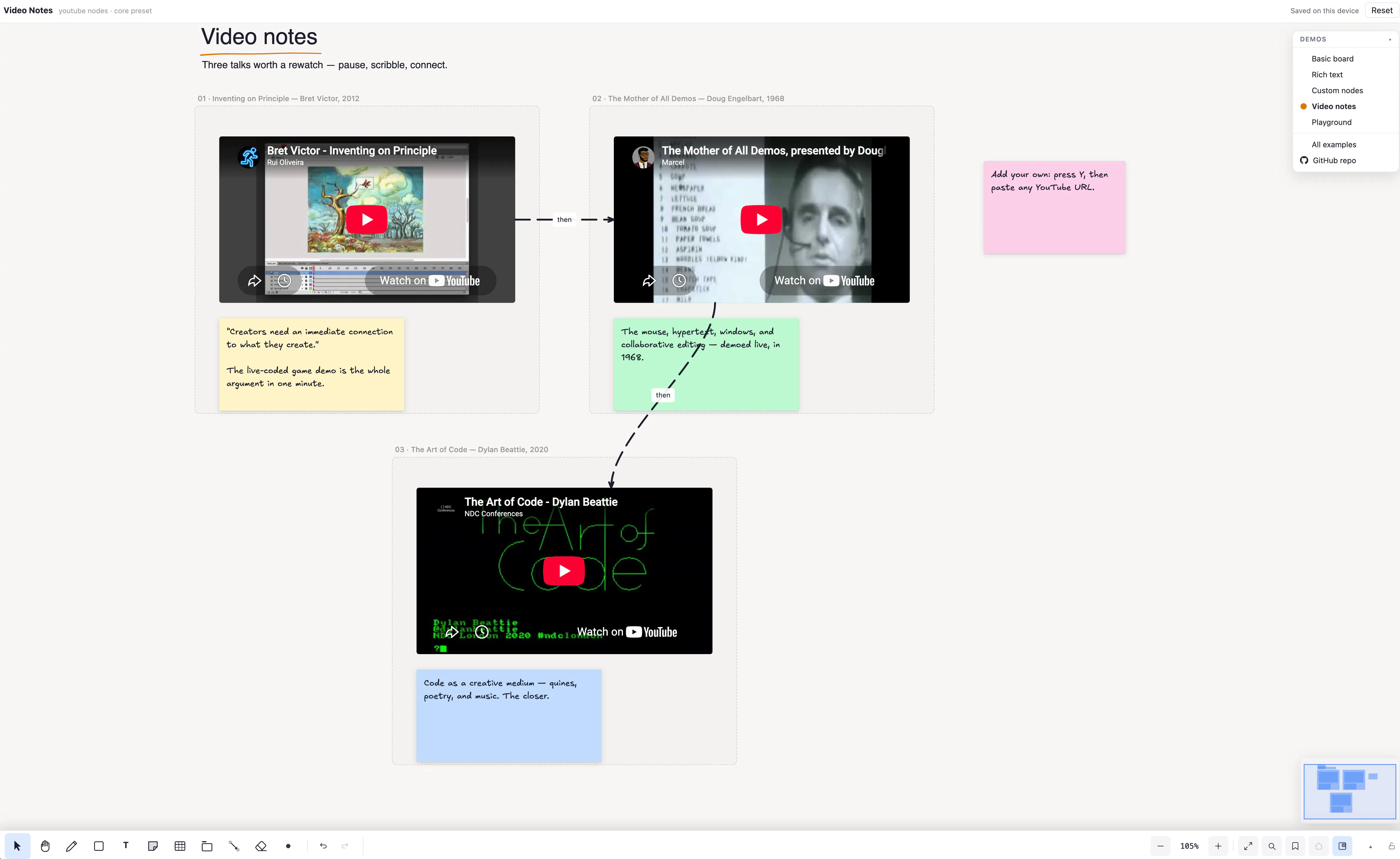Click the Video notes heading text
This screenshot has width=1400, height=859.
tap(259, 37)
